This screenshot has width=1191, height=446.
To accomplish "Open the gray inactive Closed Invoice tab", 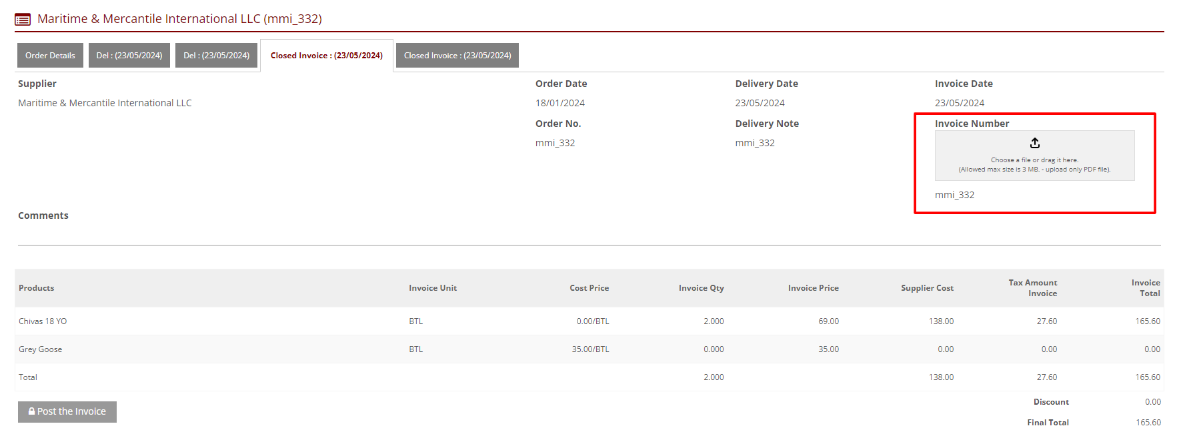I will [x=457, y=55].
